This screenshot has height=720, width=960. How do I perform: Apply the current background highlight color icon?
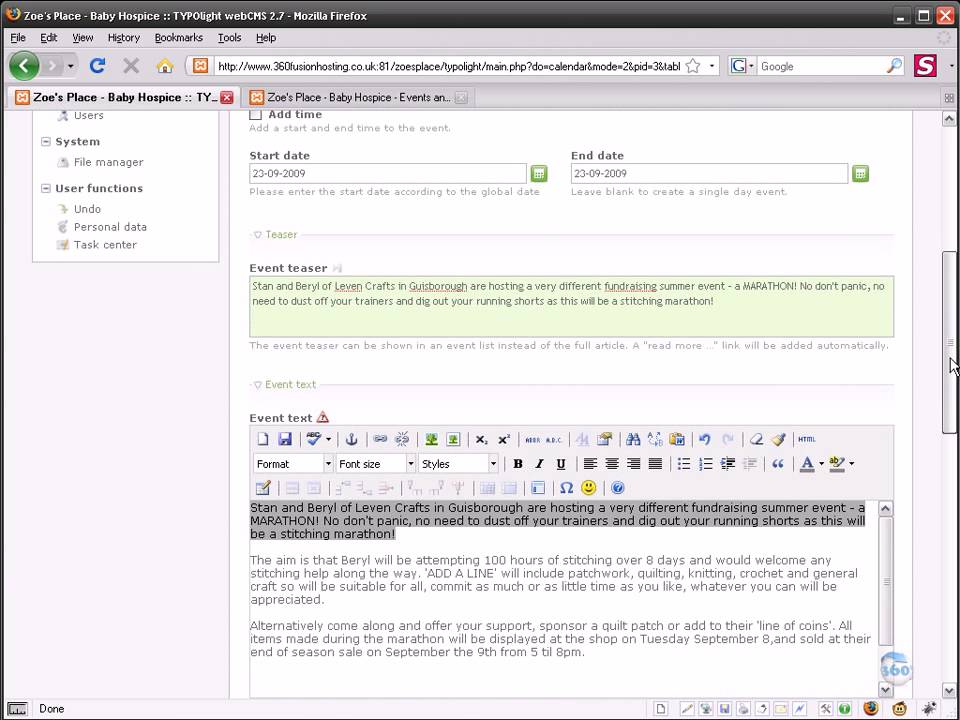click(x=837, y=464)
